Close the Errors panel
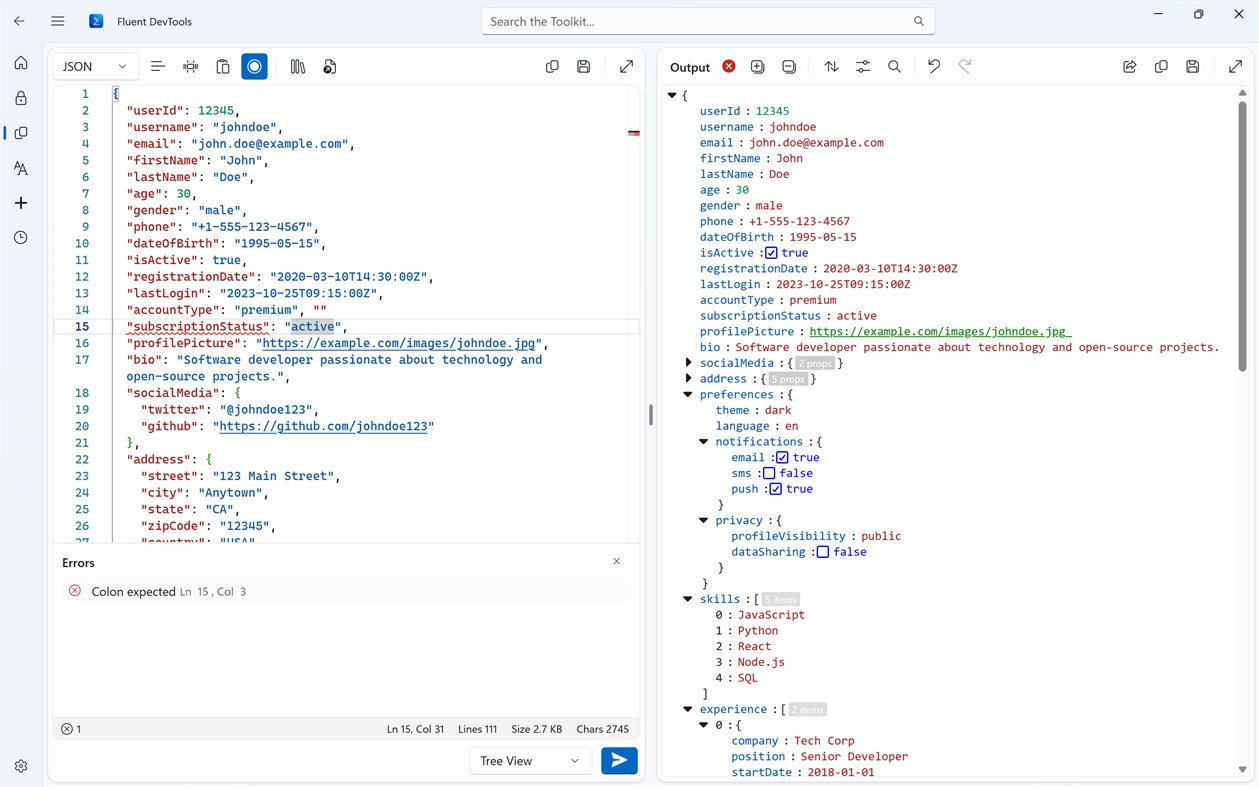Screen dimensions: 1259x787 [617, 562]
